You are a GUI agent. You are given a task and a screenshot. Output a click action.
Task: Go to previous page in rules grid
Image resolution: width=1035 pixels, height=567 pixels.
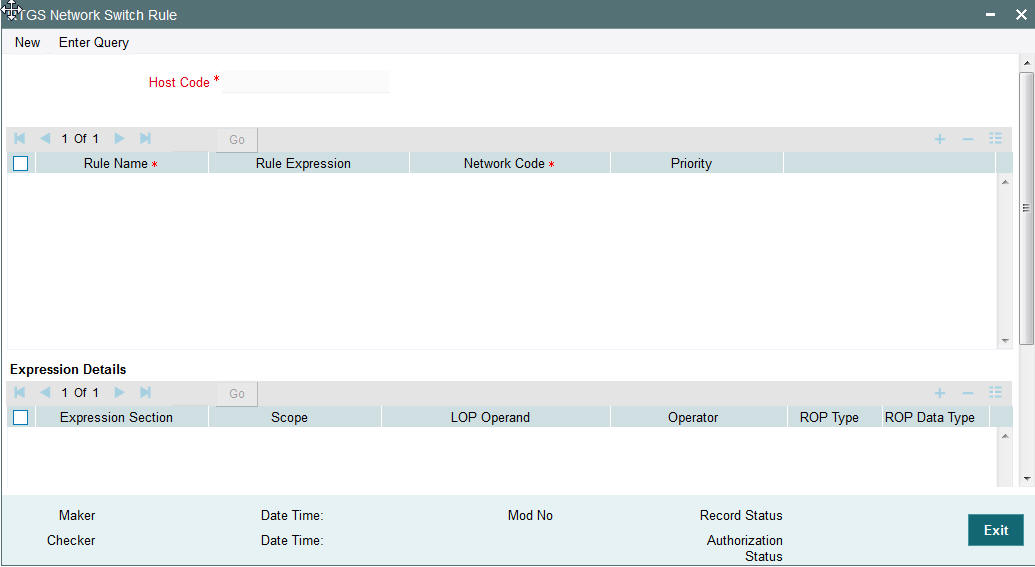pos(45,139)
